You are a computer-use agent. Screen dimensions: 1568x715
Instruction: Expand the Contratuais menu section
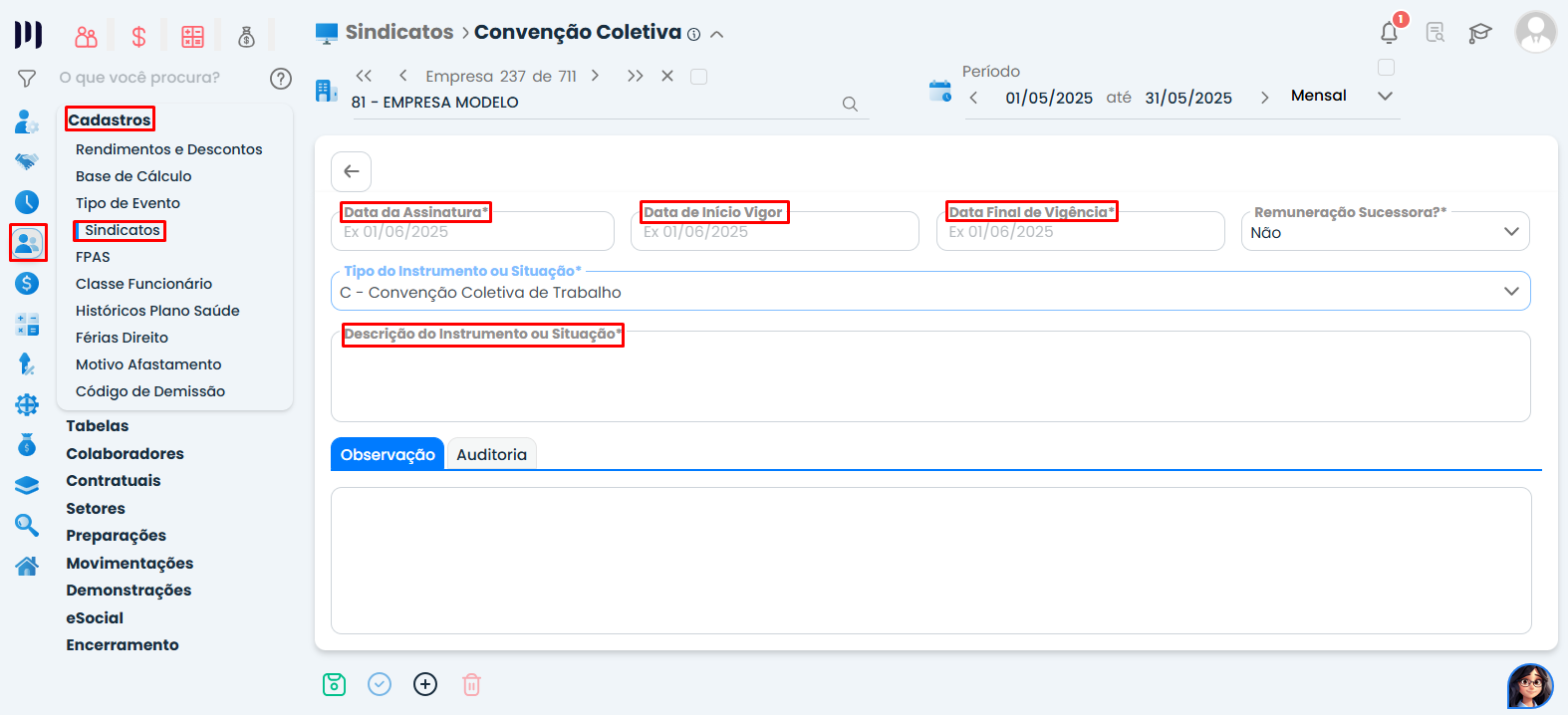point(114,481)
